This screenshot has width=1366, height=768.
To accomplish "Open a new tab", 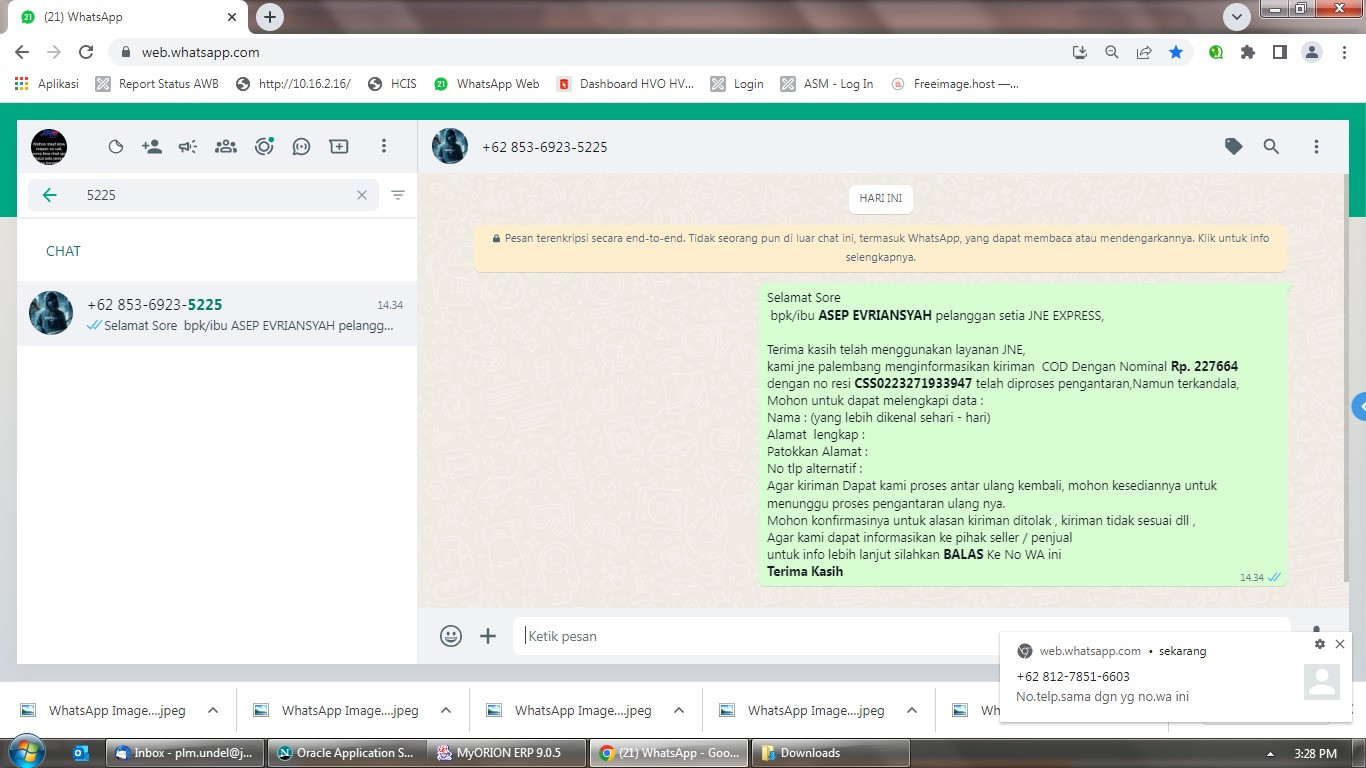I will (x=269, y=17).
